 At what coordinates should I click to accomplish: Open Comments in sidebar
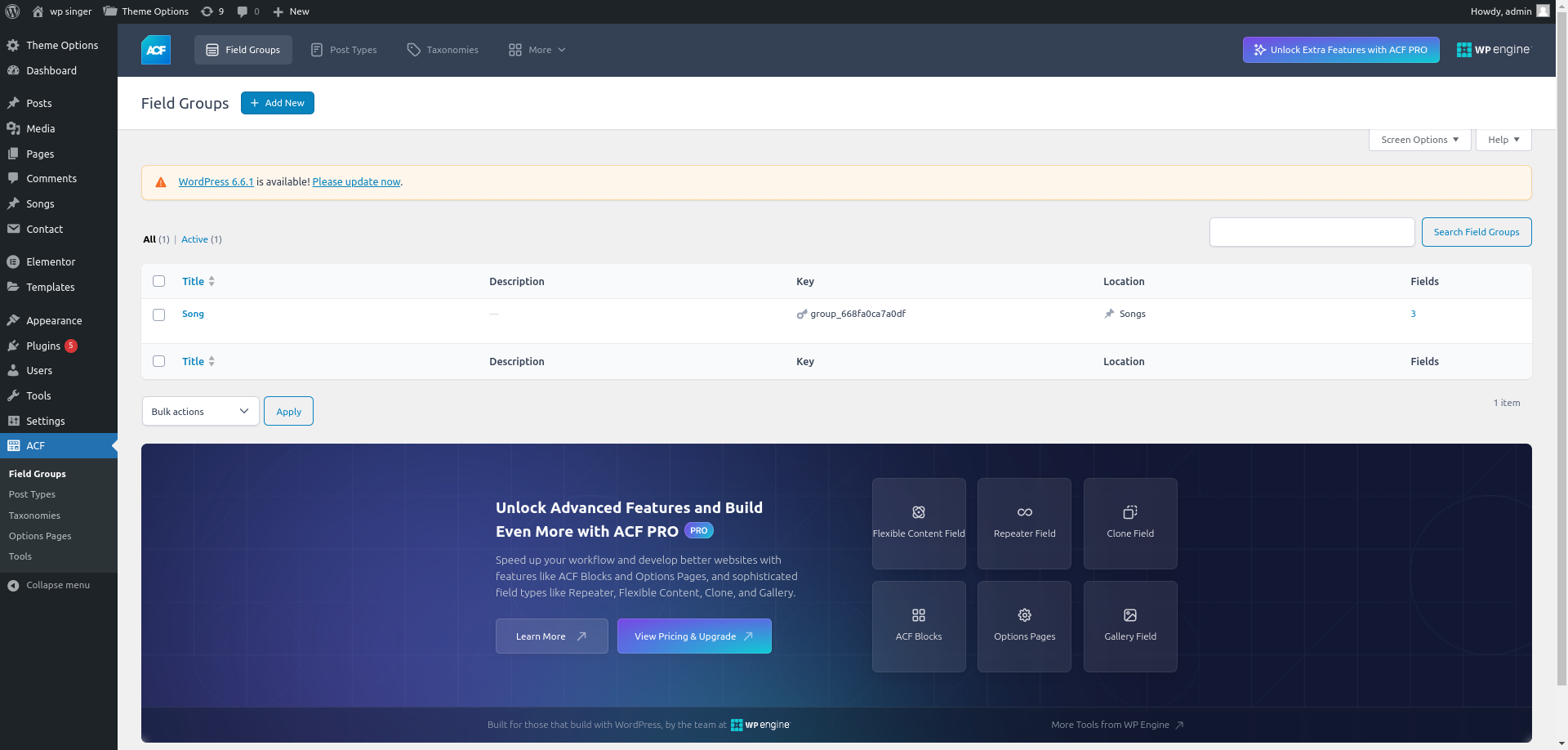point(59,178)
